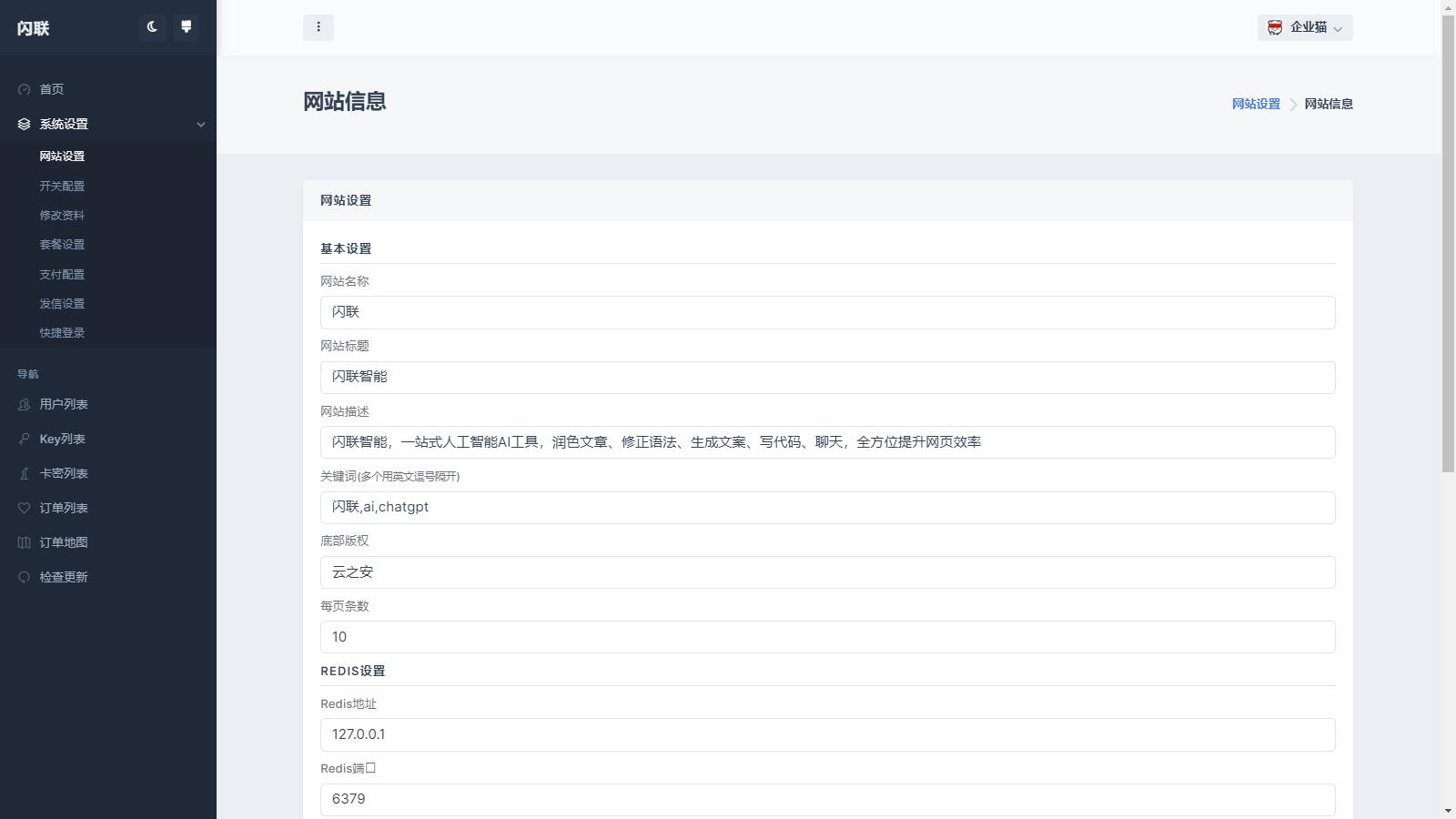The image size is (1456, 819).
Task: Click the 订单列表 heart icon
Action: coord(23,508)
